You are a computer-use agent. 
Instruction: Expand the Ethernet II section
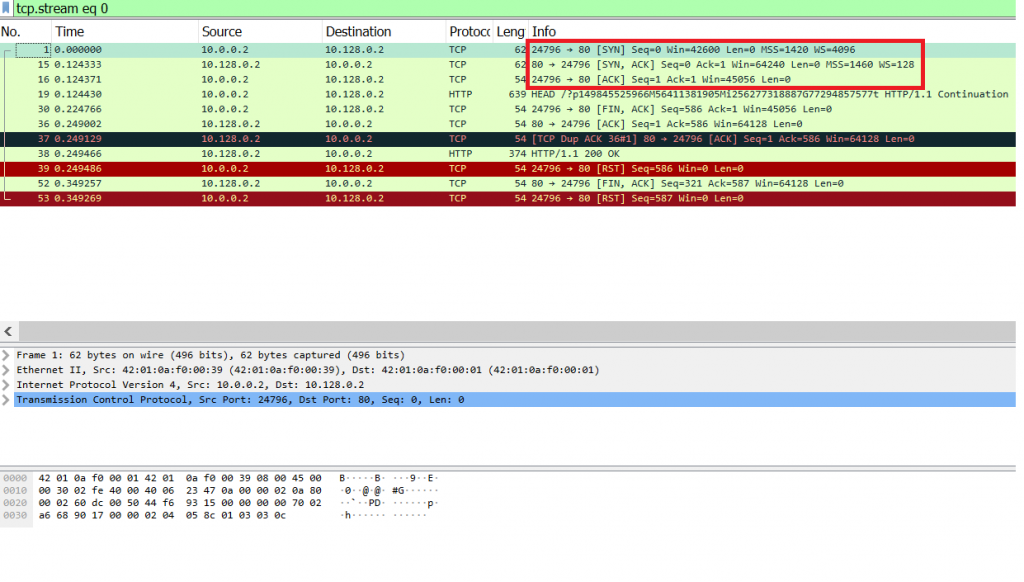[8, 369]
